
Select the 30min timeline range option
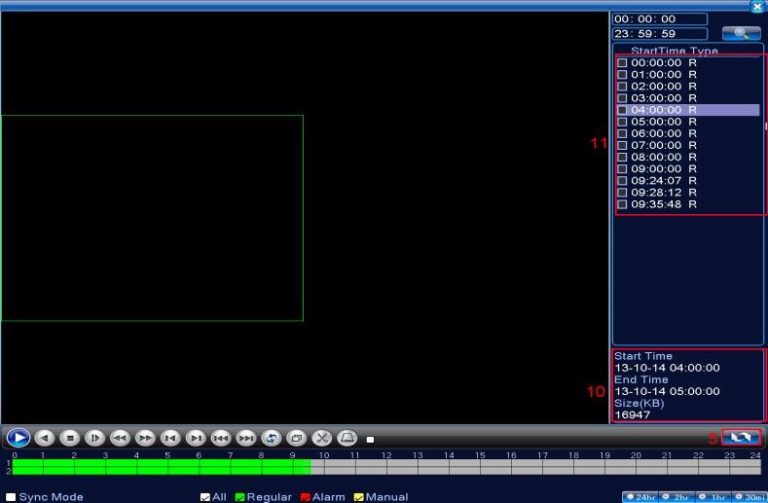click(748, 497)
